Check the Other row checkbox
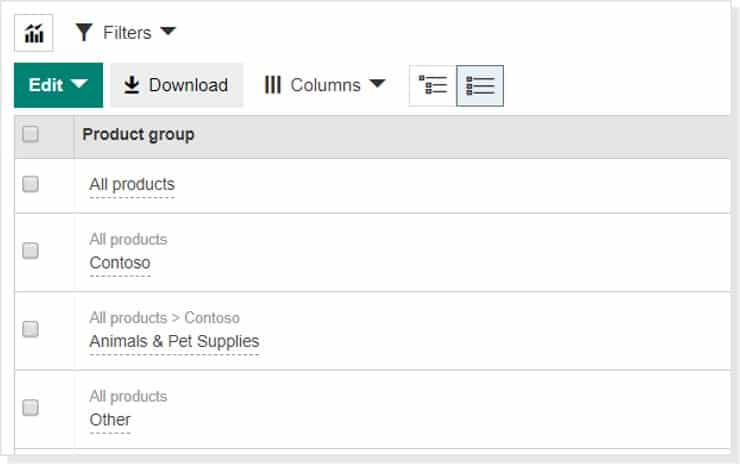The height and width of the screenshot is (464, 740). 31,407
